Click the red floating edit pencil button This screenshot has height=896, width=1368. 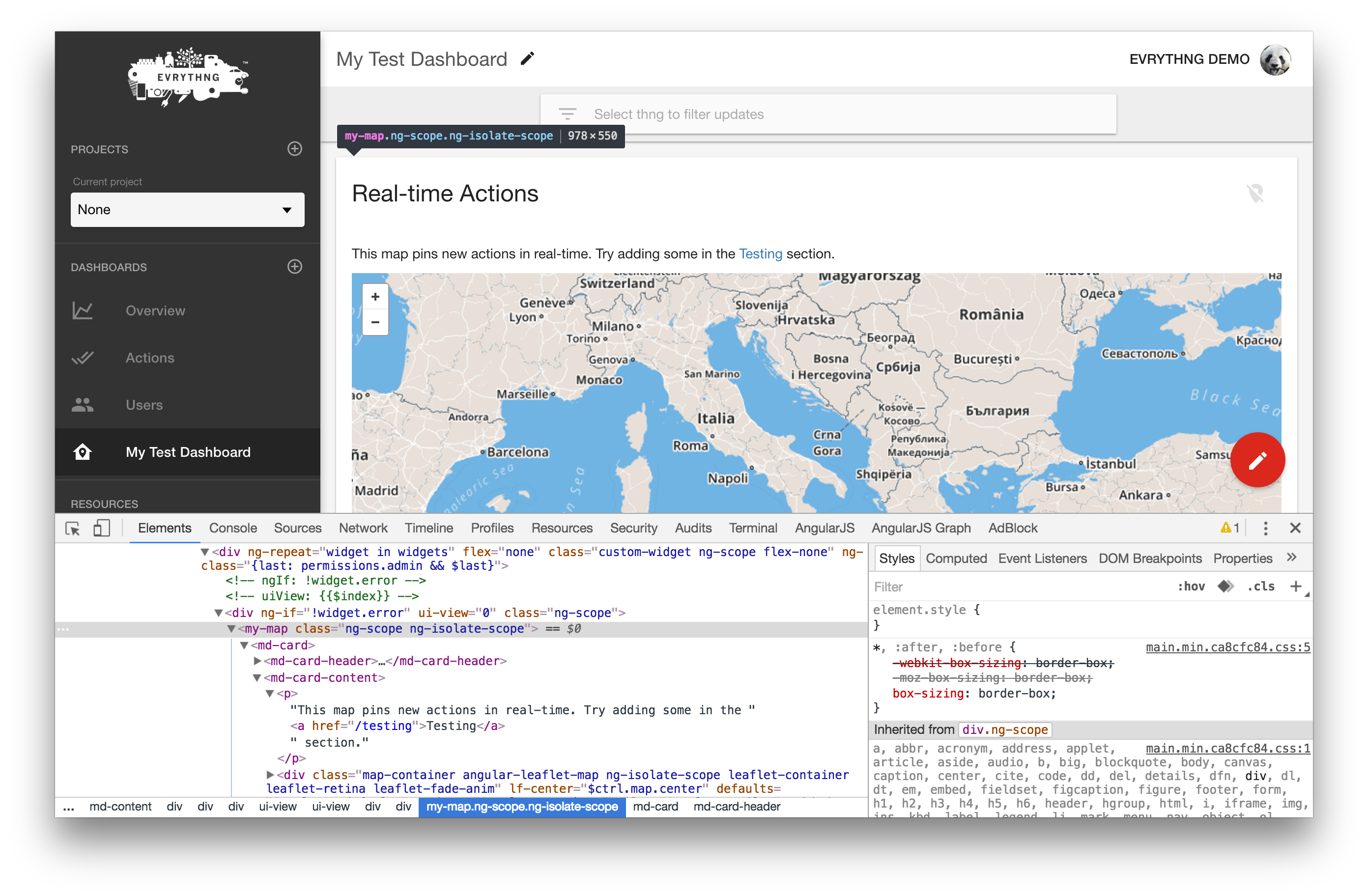point(1257,459)
